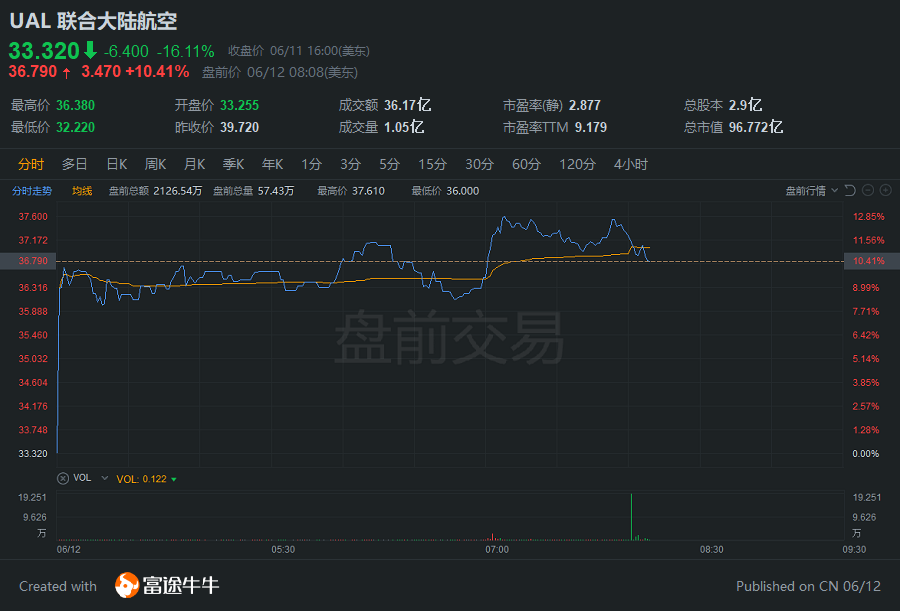Click the +10.41% pre-market change
Screen dimensions: 900x611
157,72
